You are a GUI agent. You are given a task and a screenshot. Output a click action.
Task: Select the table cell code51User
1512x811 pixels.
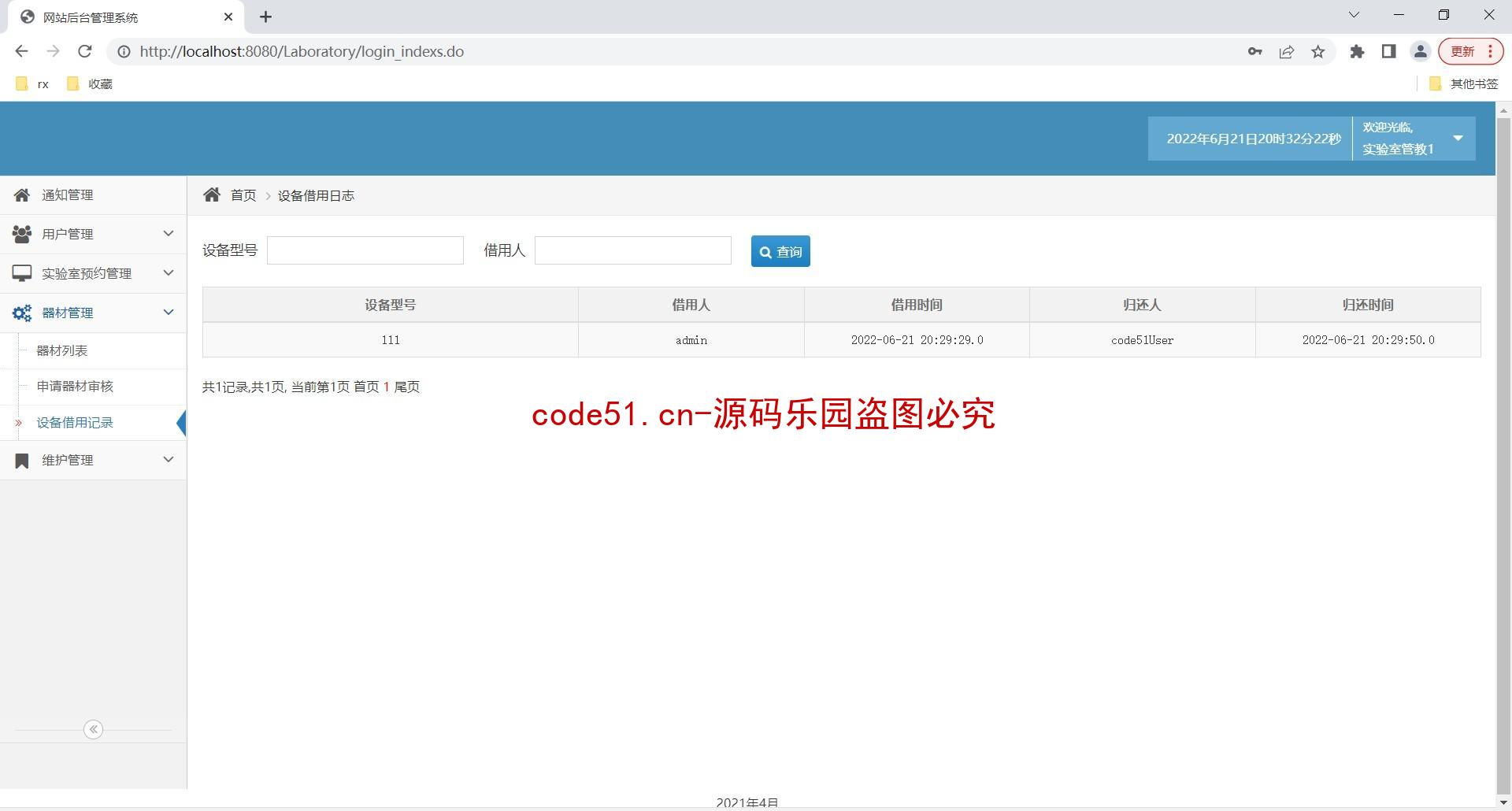pyautogui.click(x=1143, y=340)
